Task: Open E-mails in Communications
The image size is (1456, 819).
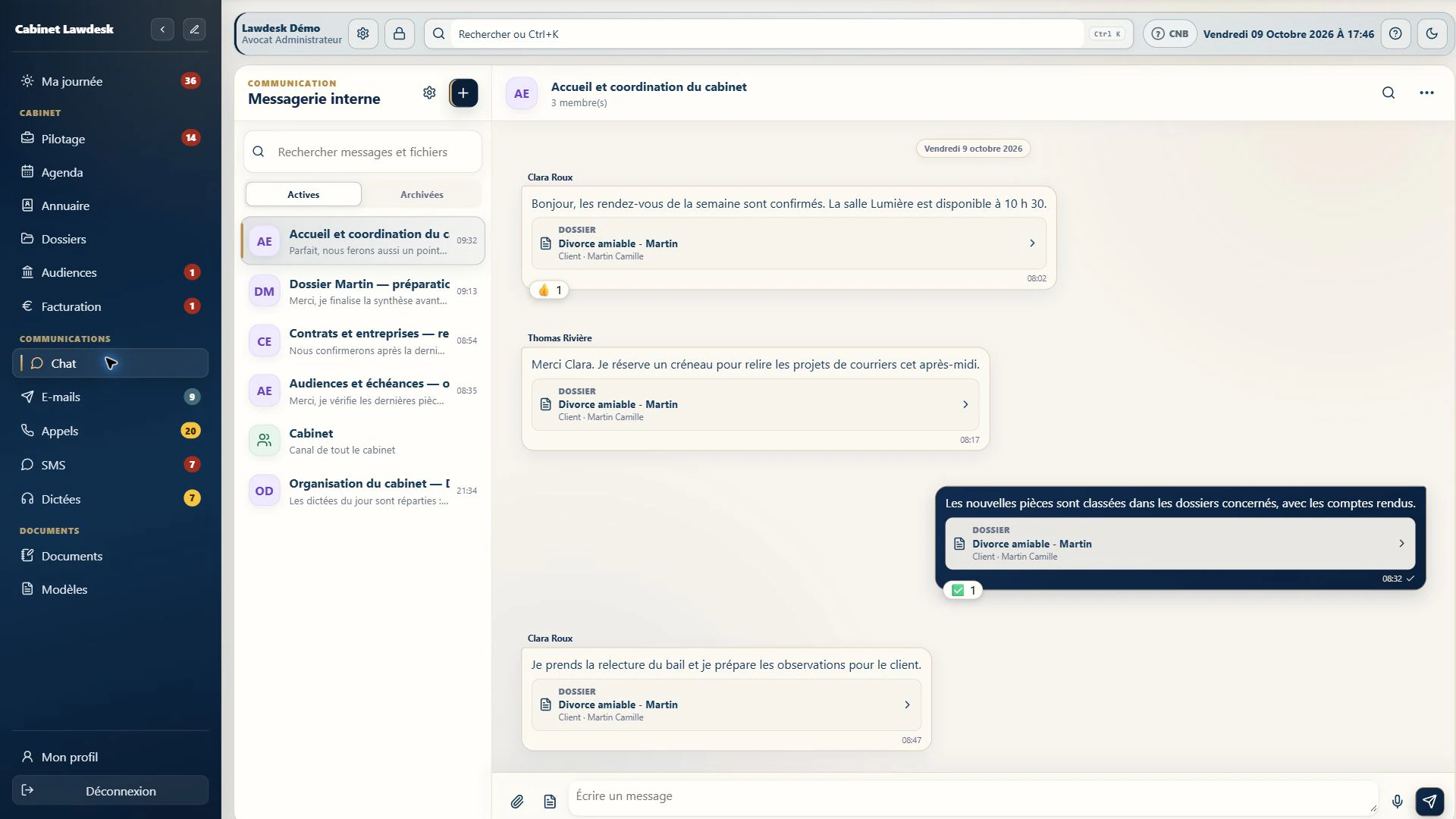Action: pos(111,397)
